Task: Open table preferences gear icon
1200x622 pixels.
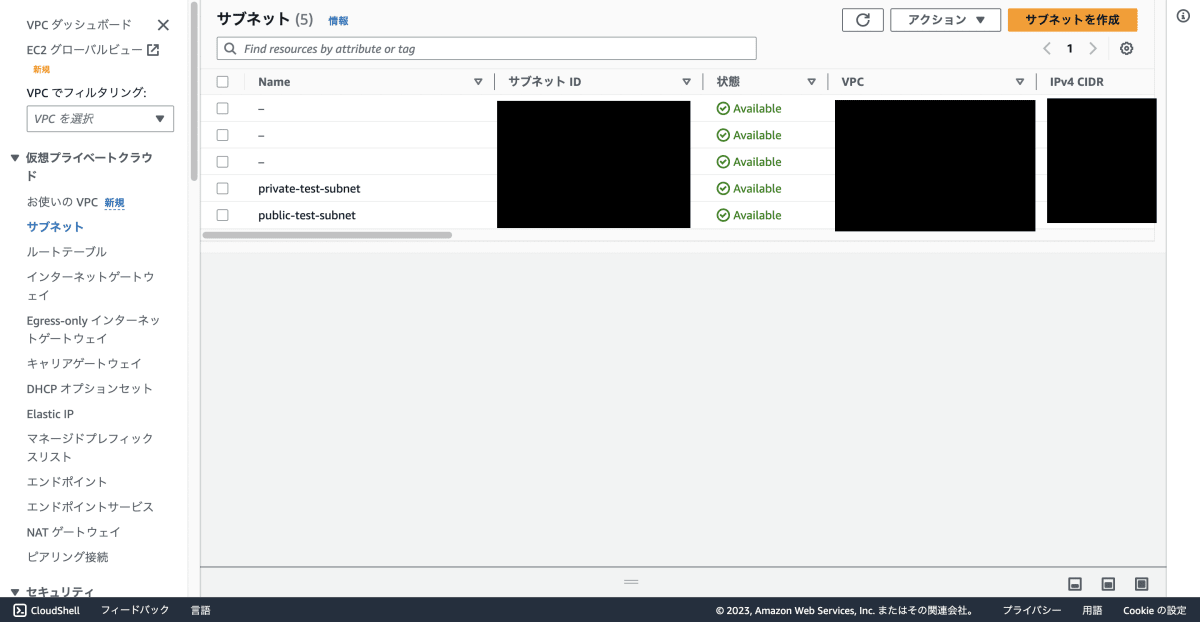Action: tap(1127, 48)
